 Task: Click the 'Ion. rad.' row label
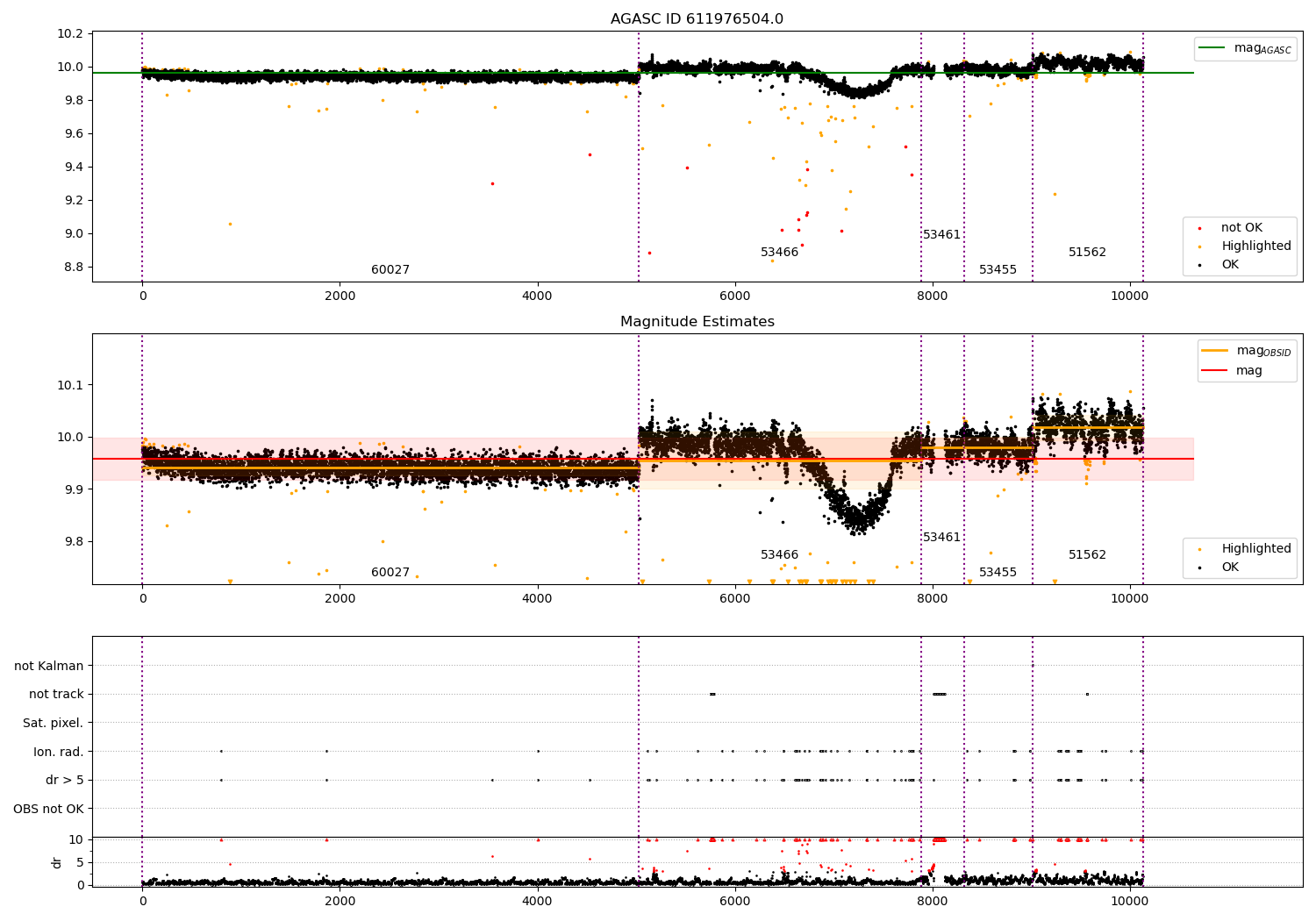pyautogui.click(x=59, y=752)
